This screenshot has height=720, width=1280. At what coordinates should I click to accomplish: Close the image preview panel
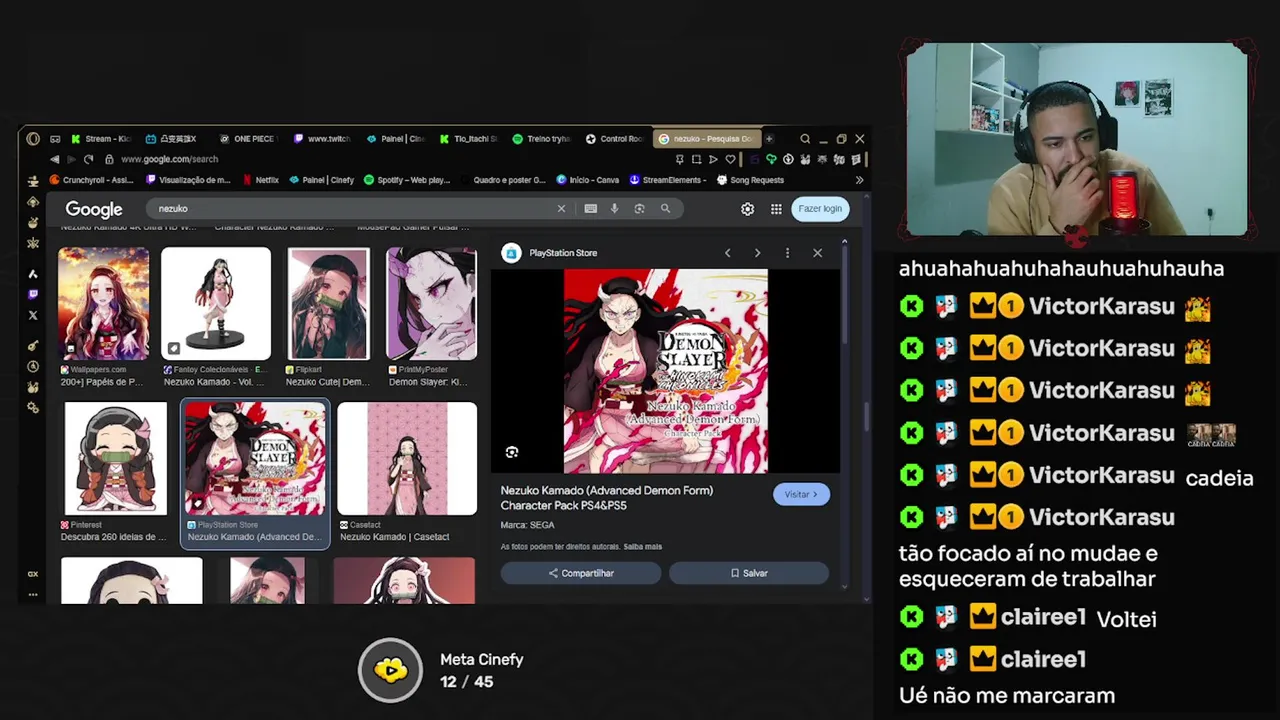[x=817, y=253]
